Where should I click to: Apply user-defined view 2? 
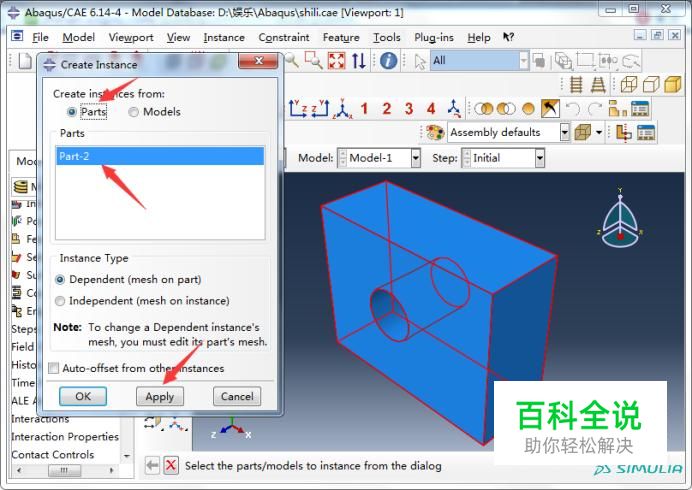(387, 108)
